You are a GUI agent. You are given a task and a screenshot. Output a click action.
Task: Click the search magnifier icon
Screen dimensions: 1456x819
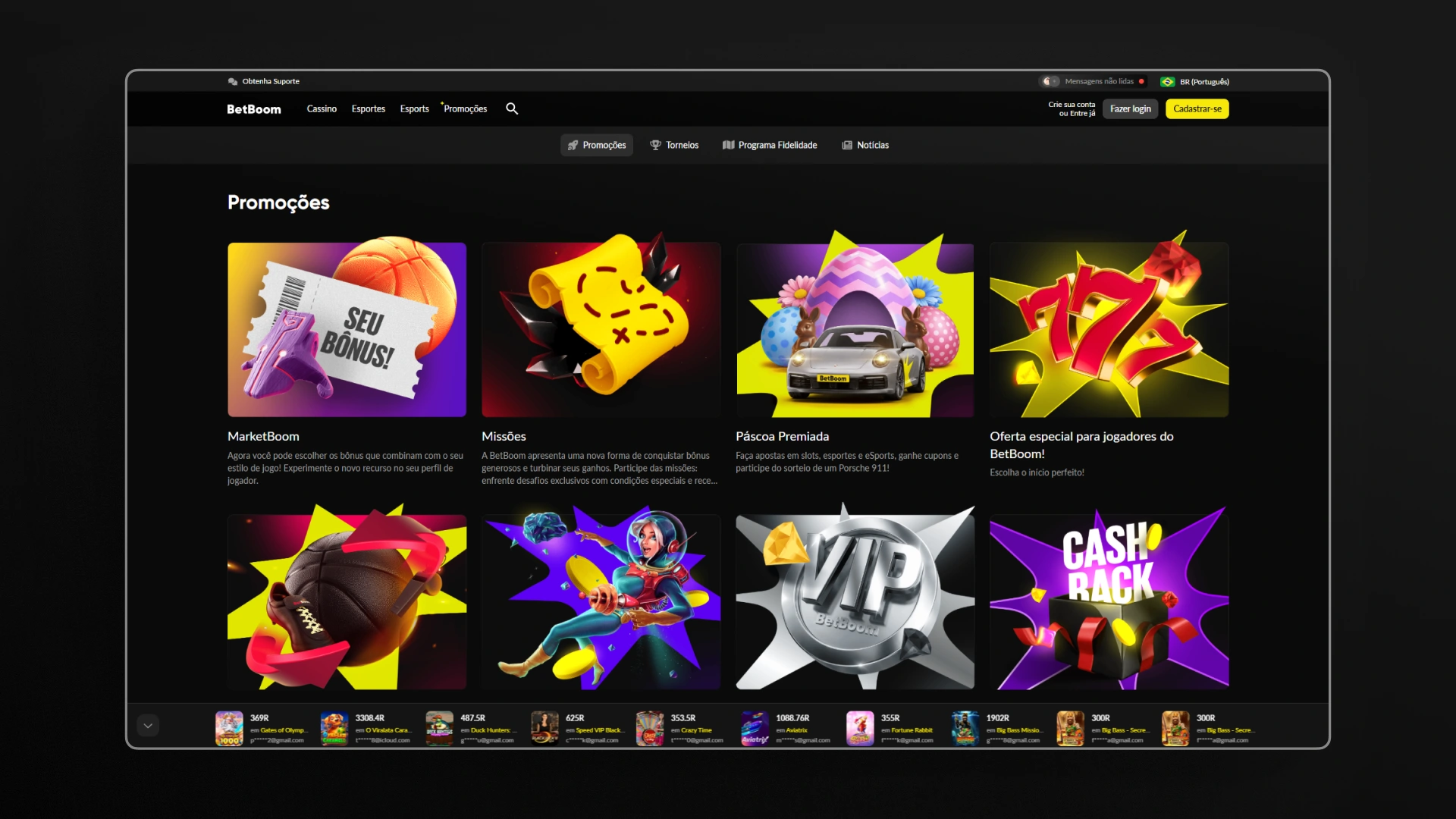(x=512, y=108)
